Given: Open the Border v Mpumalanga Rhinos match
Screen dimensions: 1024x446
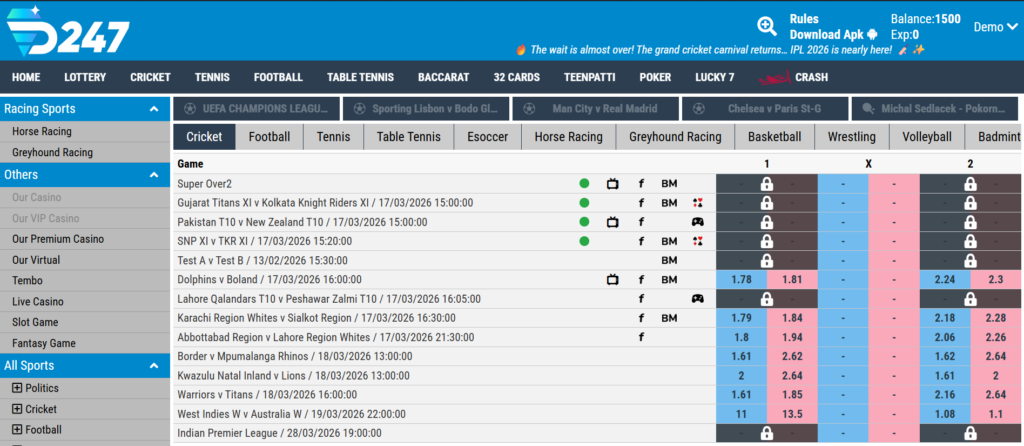Looking at the screenshot, I should 295,357.
